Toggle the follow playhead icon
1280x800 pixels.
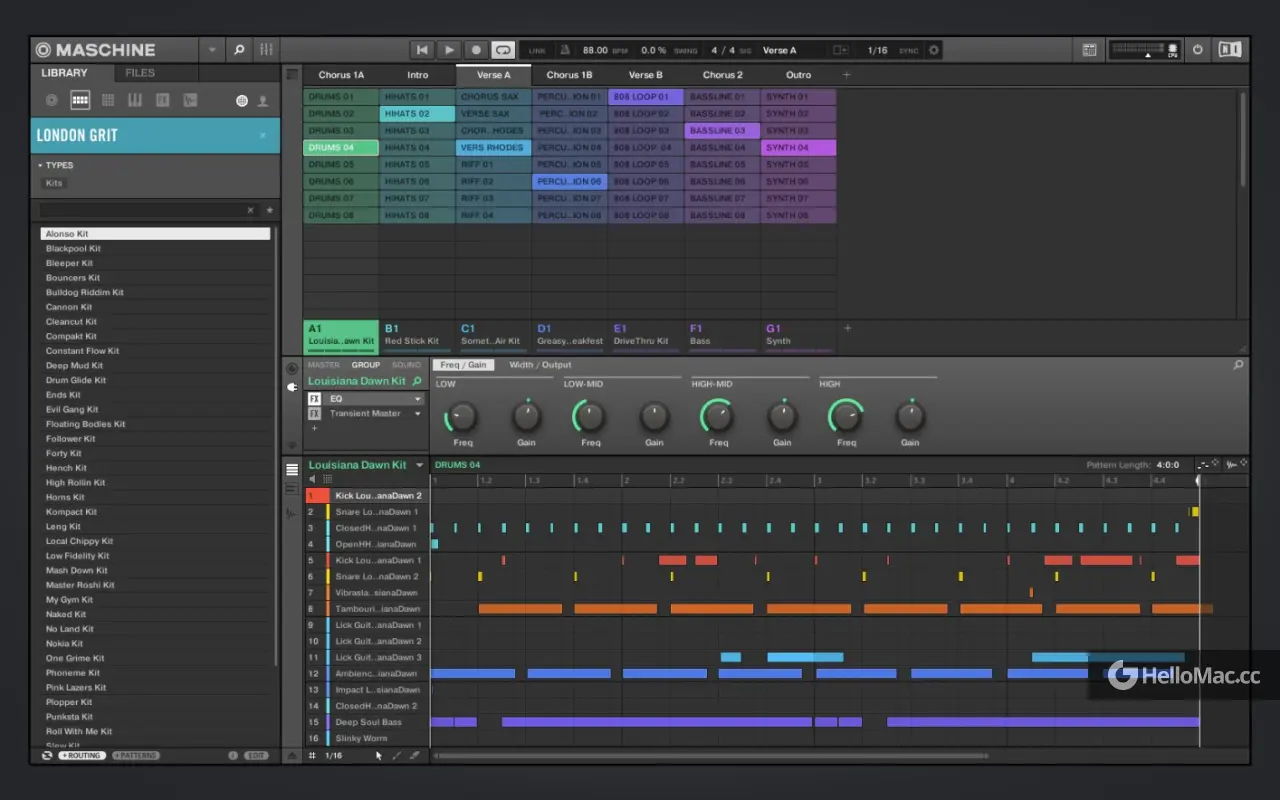[840, 50]
